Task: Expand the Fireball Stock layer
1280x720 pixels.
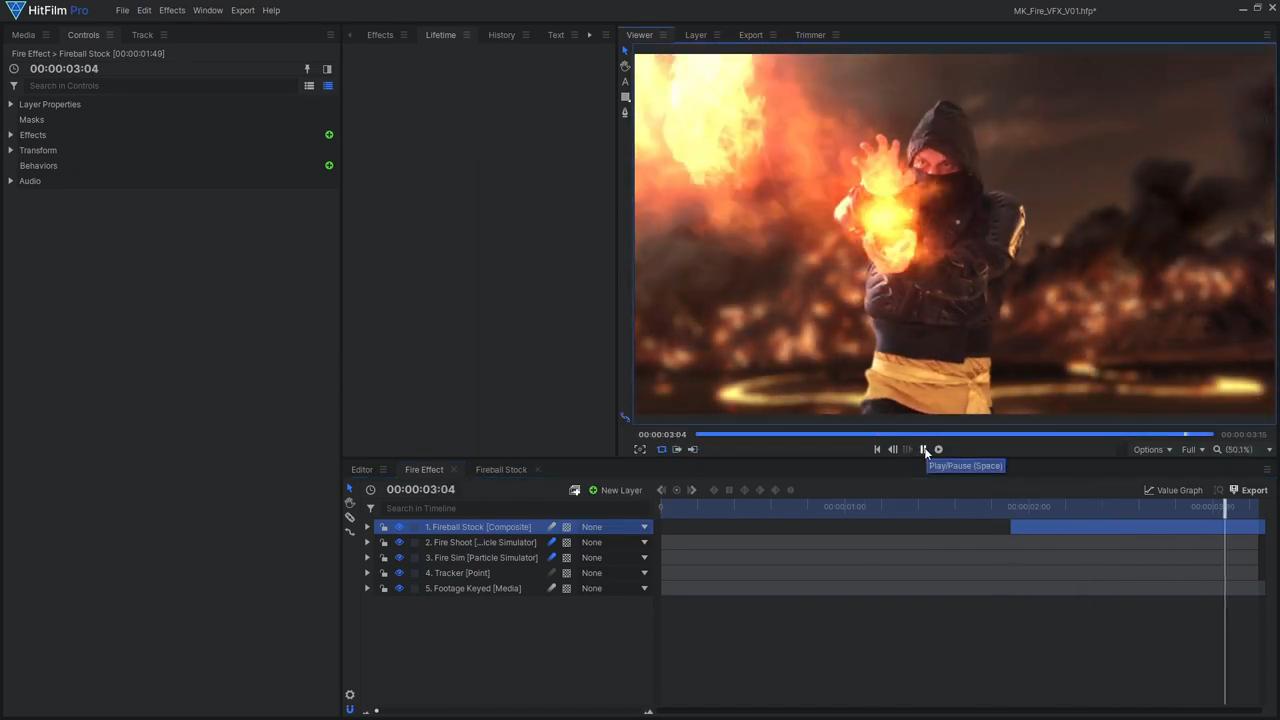Action: 367,527
